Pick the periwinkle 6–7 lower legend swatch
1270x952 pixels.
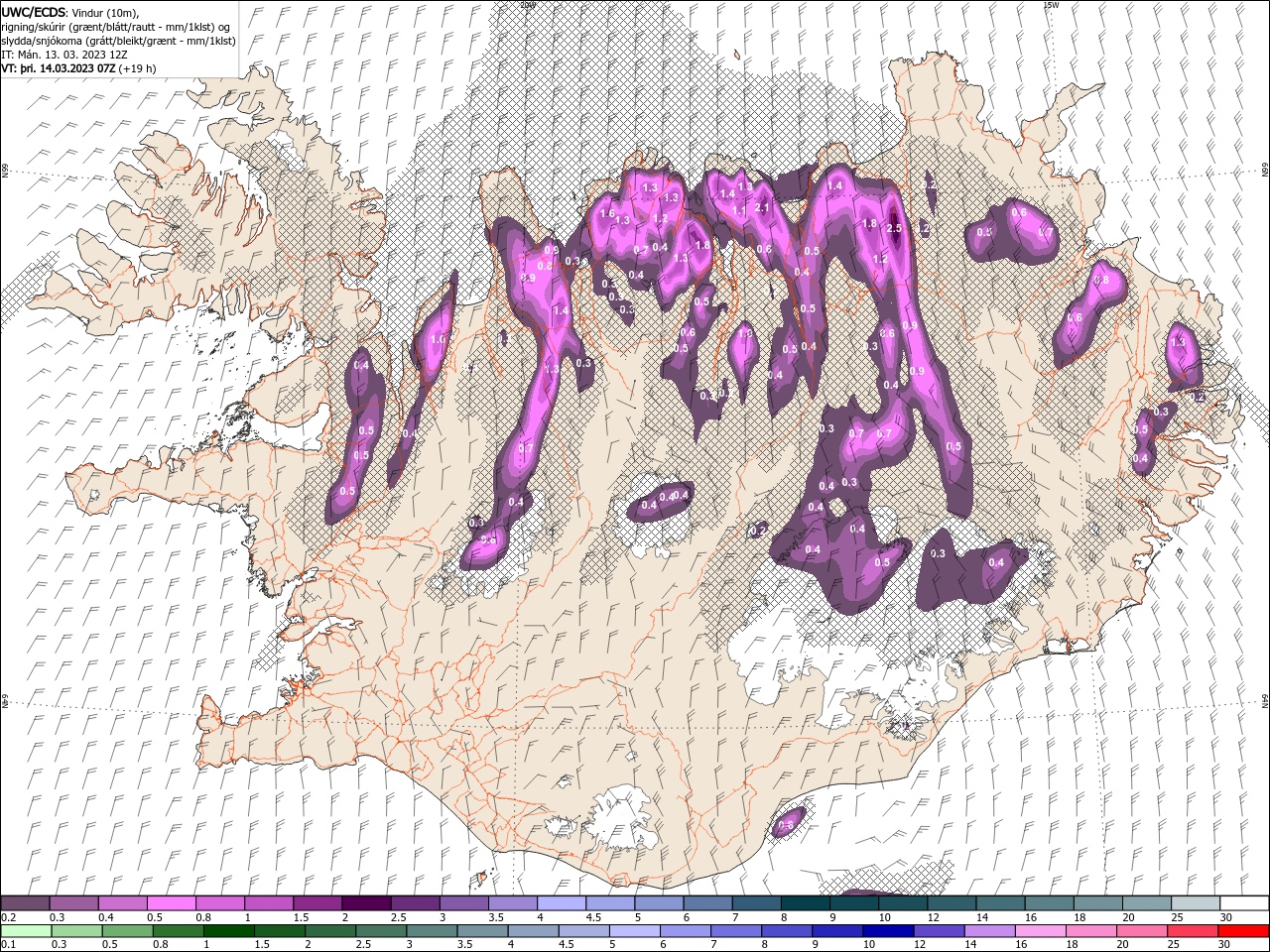pyautogui.click(x=687, y=931)
